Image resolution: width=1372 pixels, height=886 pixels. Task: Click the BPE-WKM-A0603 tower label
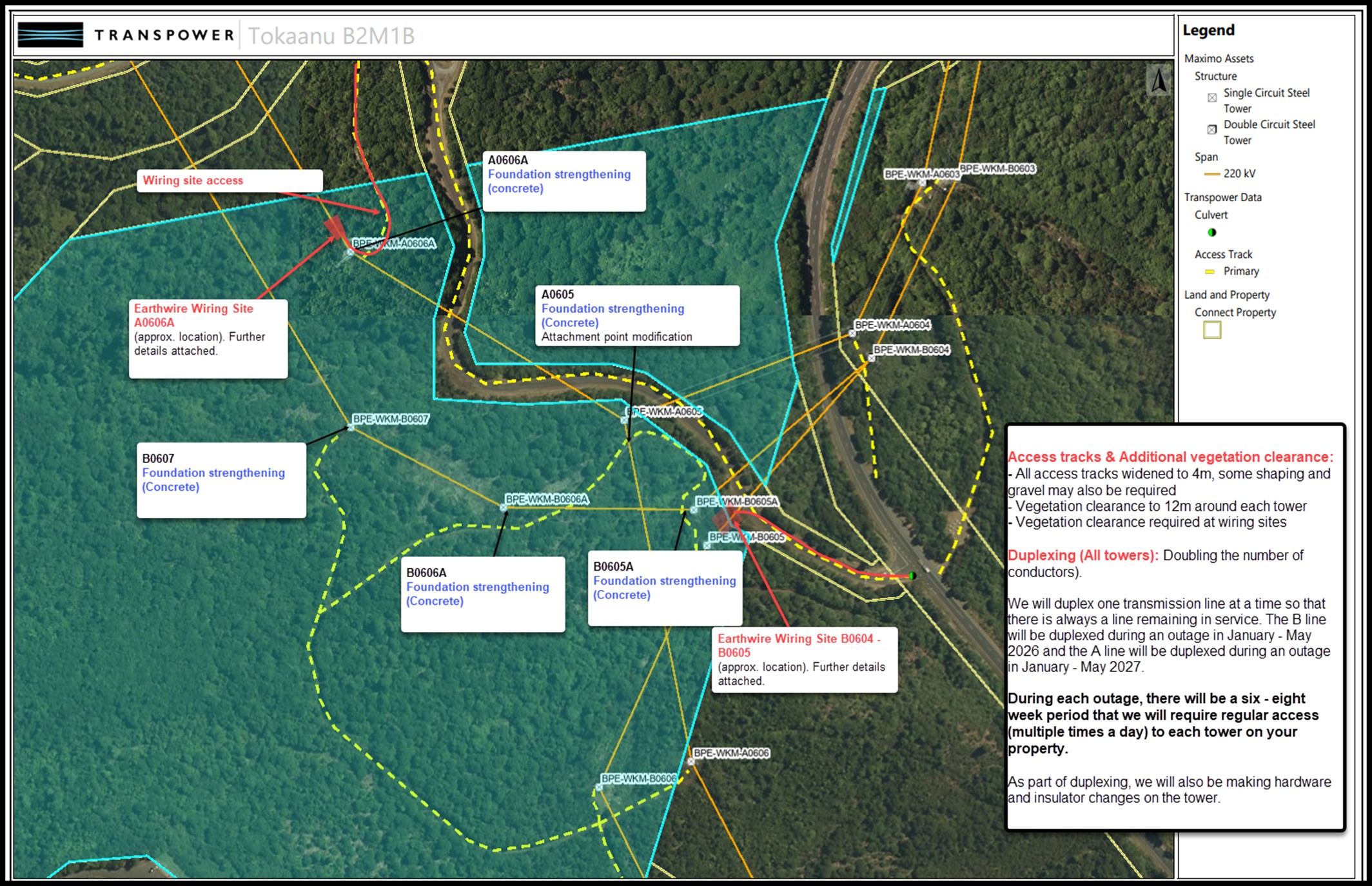pos(921,174)
